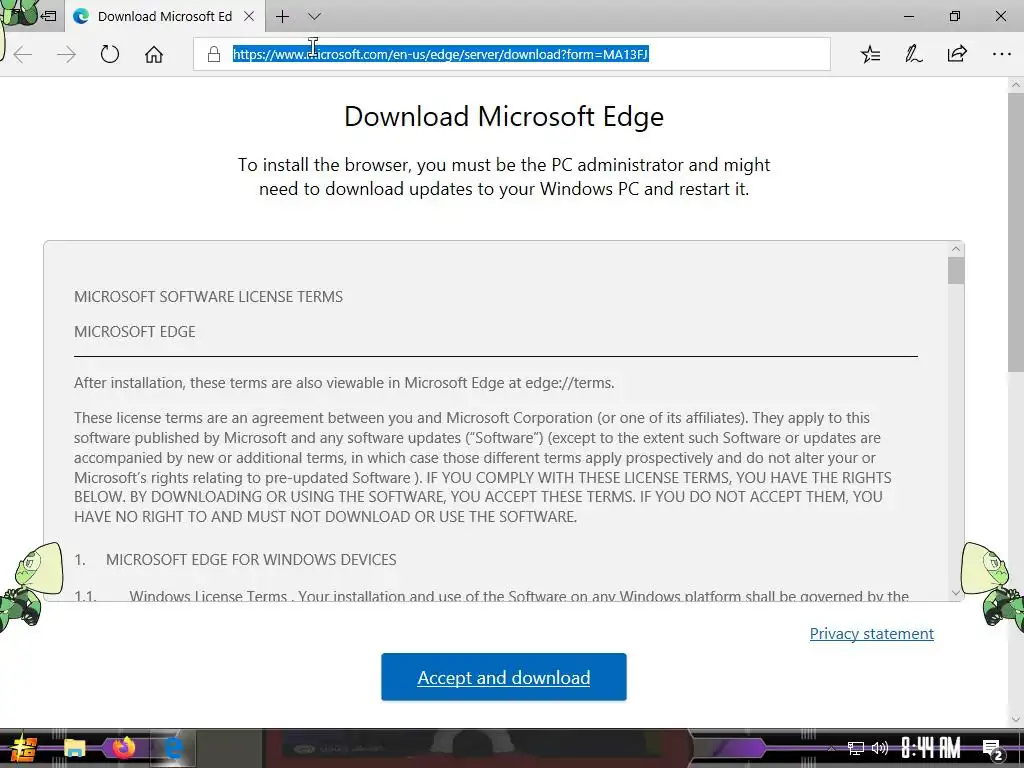Open the Settings and more ellipsis menu
Image resolution: width=1024 pixels, height=768 pixels.
point(1001,54)
